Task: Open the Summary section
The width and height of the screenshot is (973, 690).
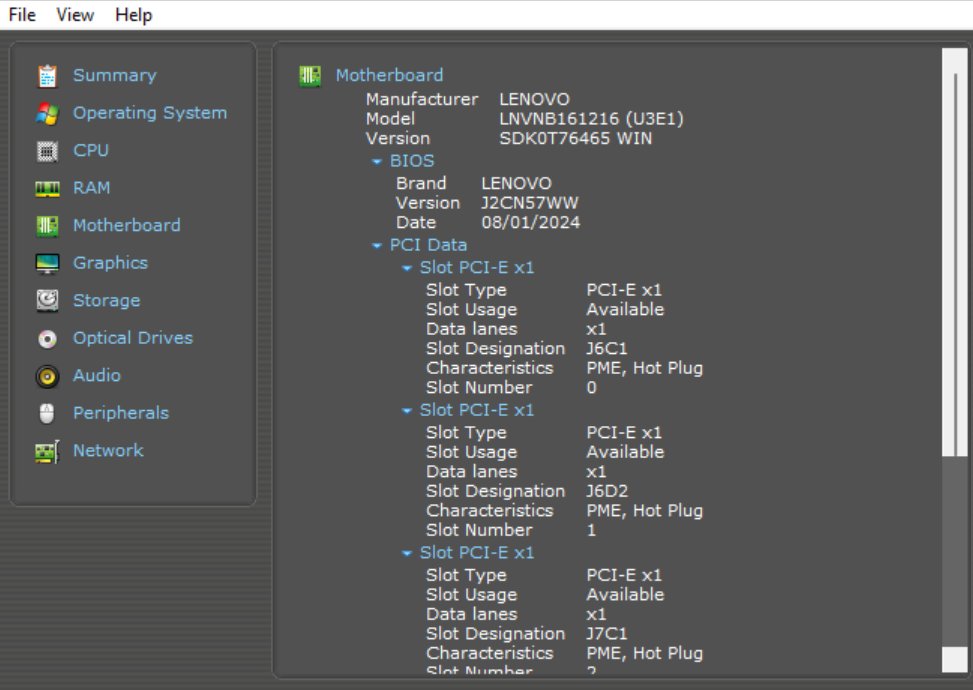Action: pos(115,75)
